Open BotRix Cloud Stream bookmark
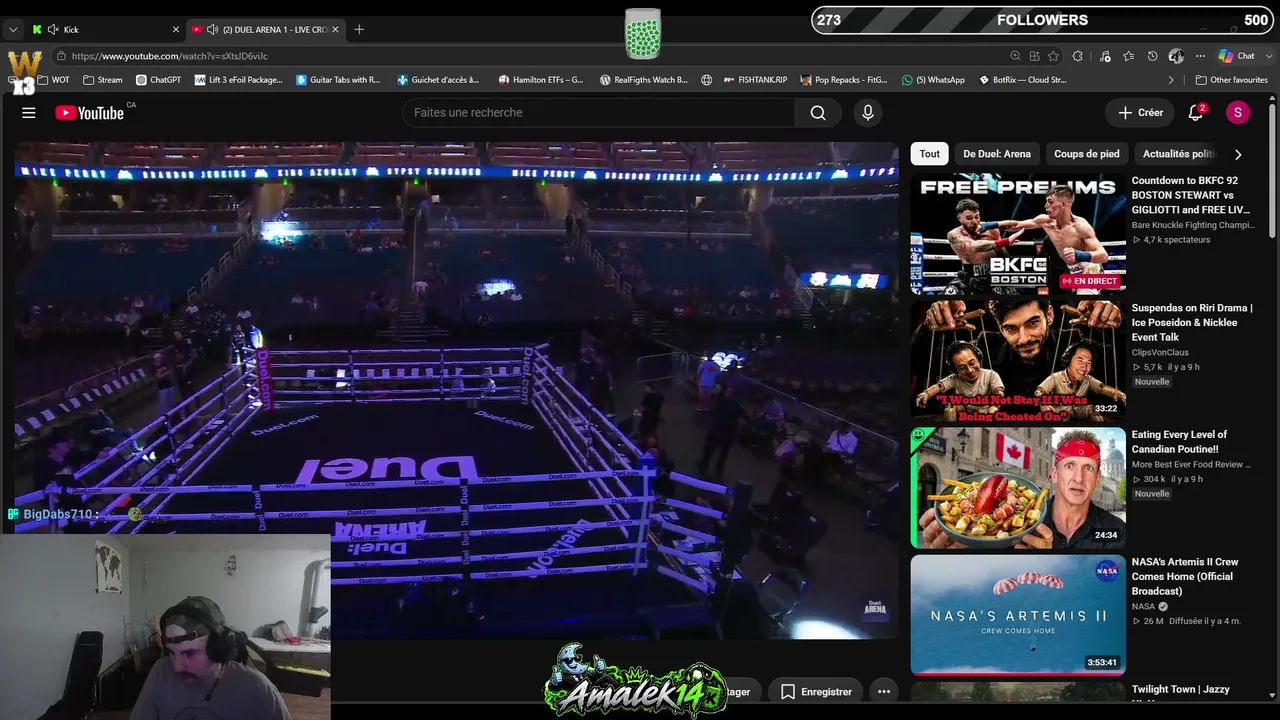Screen dimensions: 1280x720 (1023, 80)
